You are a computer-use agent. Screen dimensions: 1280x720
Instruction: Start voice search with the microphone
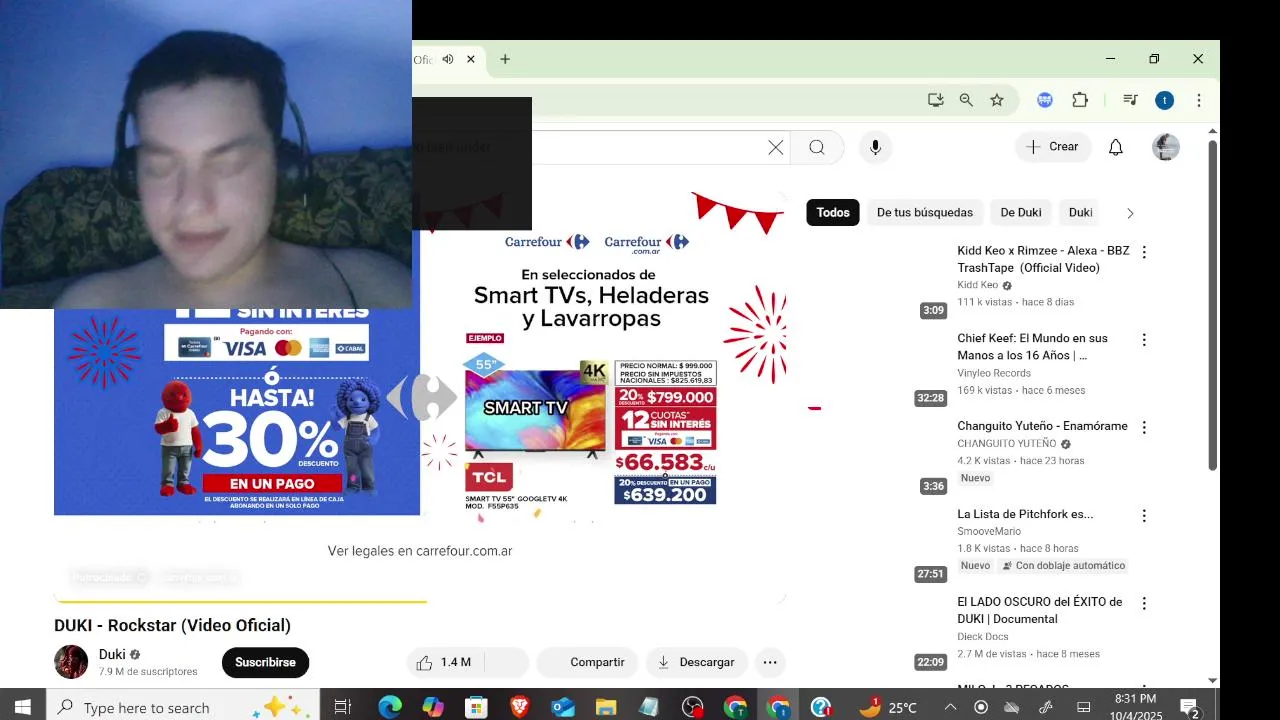tap(875, 147)
